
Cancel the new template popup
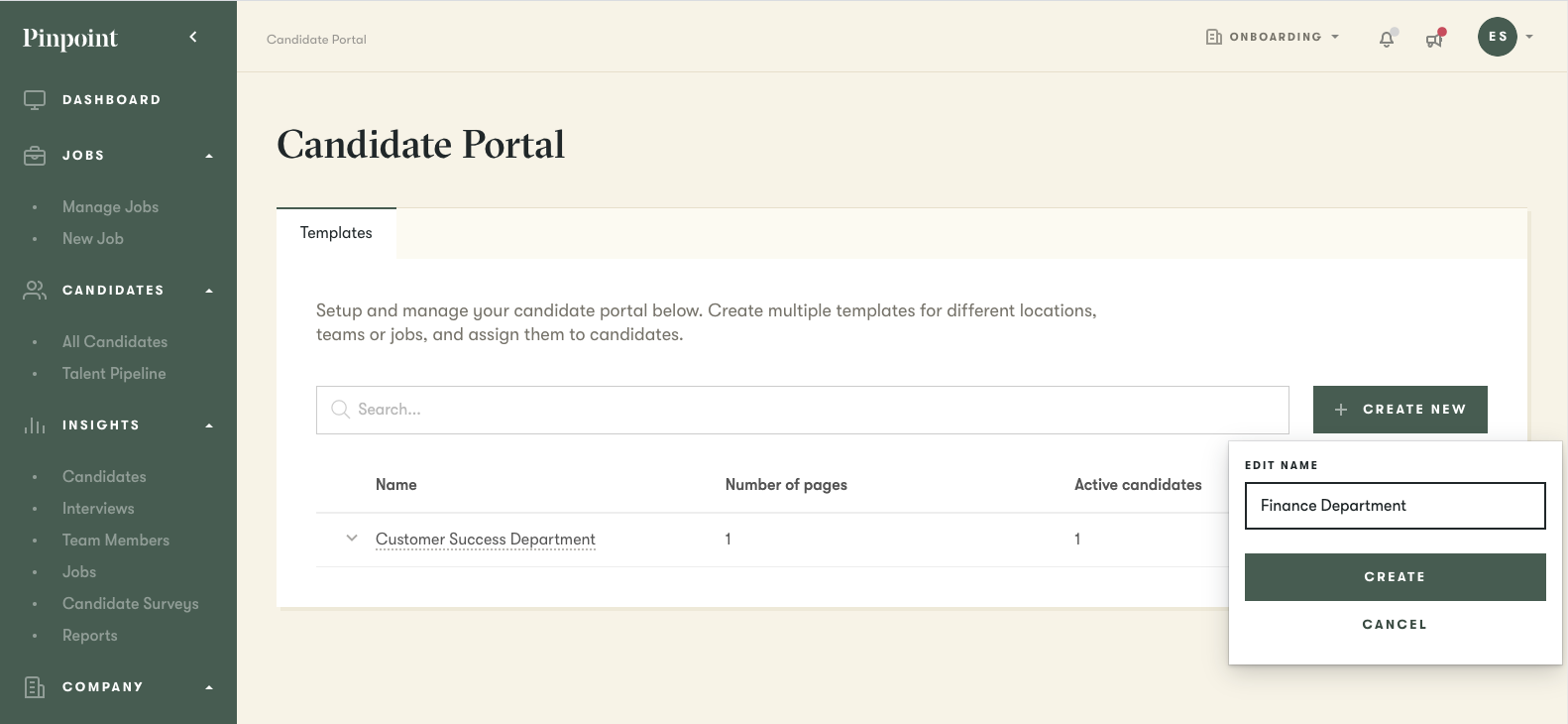coord(1395,625)
